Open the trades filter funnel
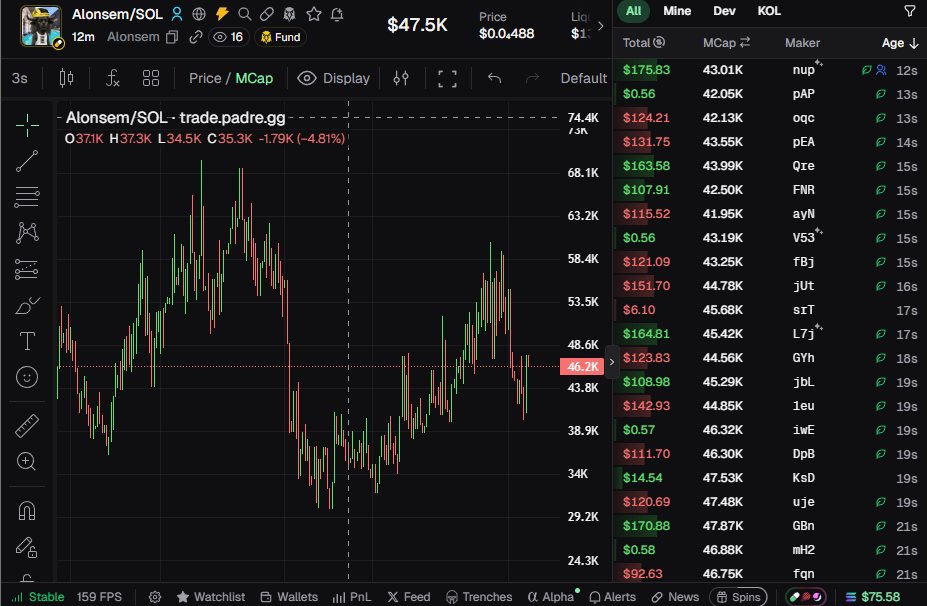Image resolution: width=927 pixels, height=606 pixels. [x=910, y=11]
